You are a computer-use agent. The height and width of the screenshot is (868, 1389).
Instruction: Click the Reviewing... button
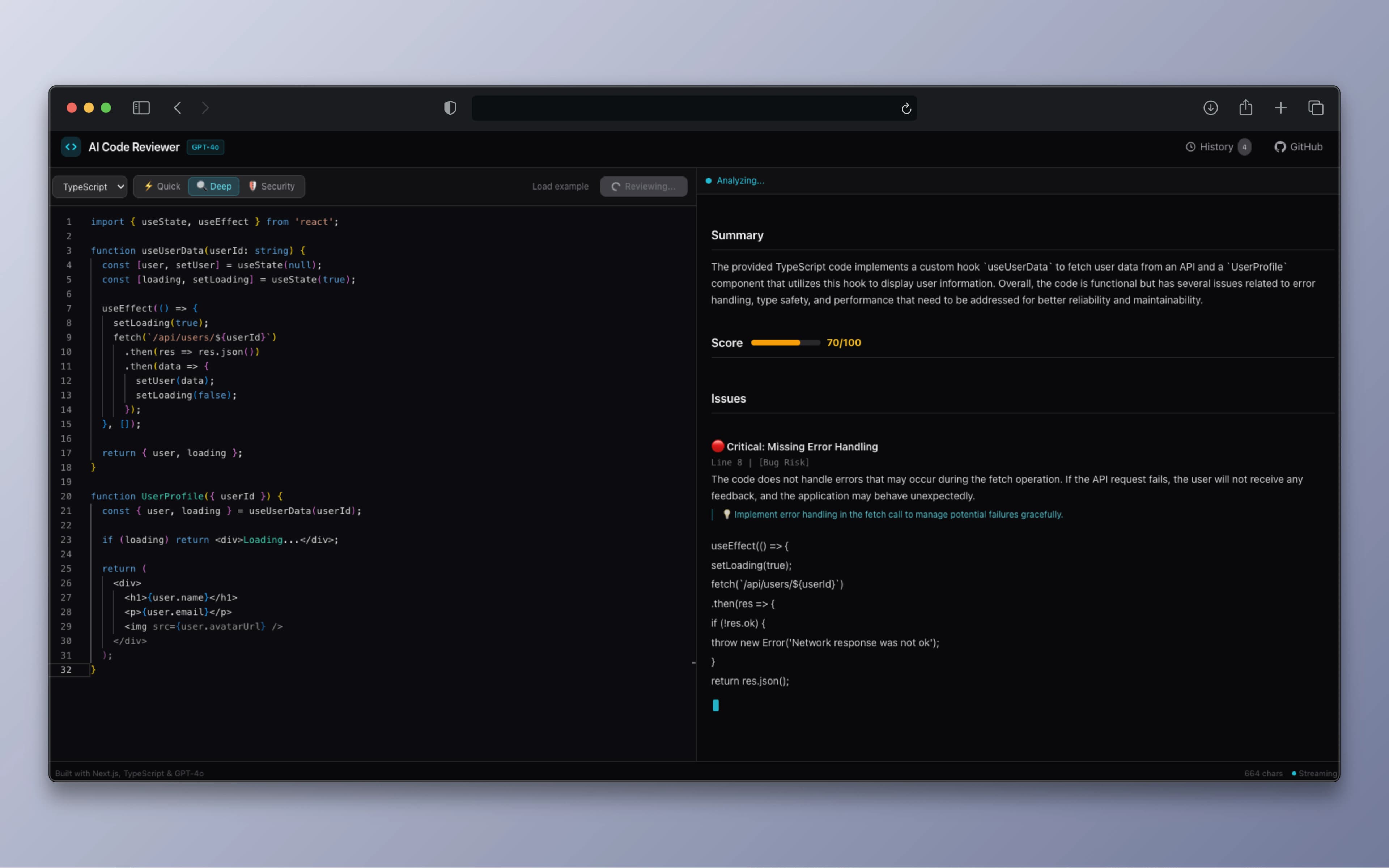(643, 187)
